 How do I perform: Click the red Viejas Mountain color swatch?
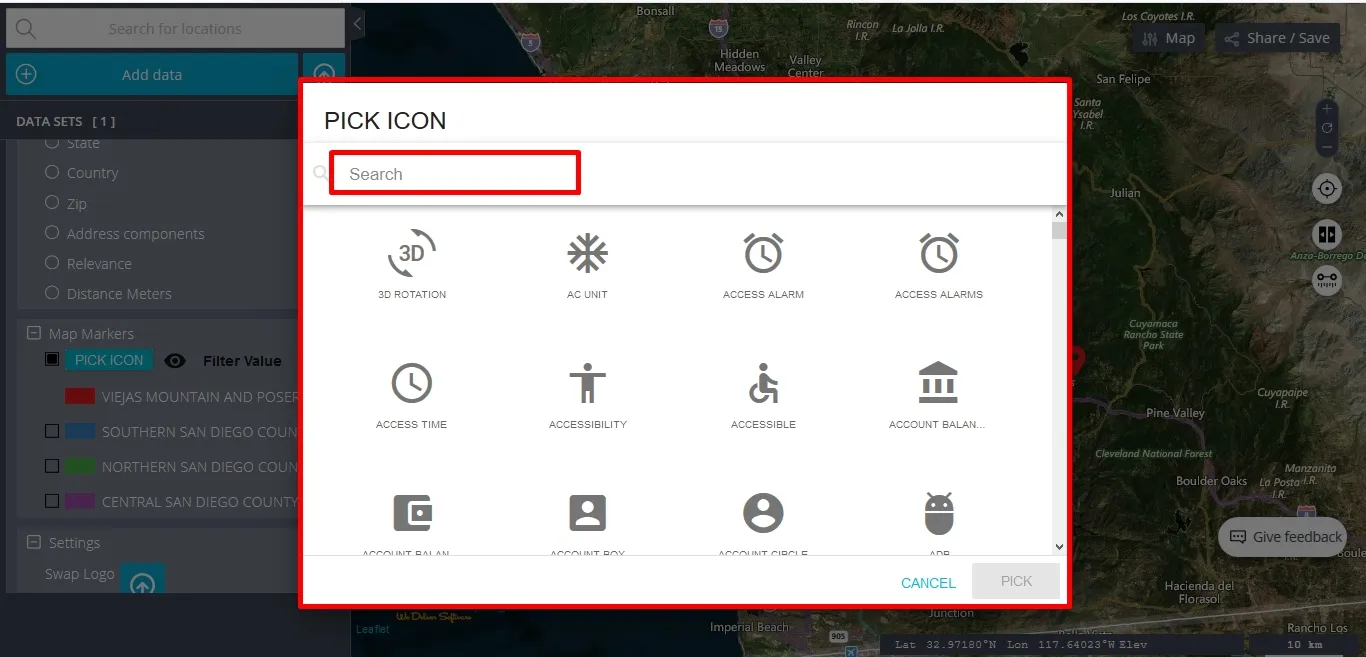pyautogui.click(x=80, y=397)
